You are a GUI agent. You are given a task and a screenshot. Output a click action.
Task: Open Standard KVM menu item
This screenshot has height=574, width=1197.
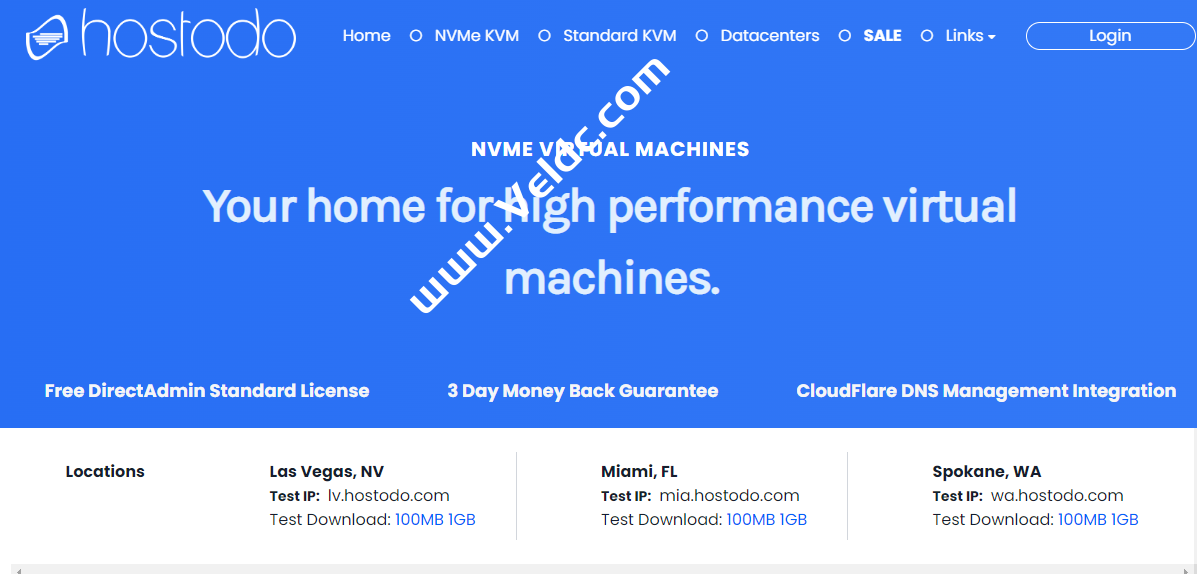click(x=619, y=36)
